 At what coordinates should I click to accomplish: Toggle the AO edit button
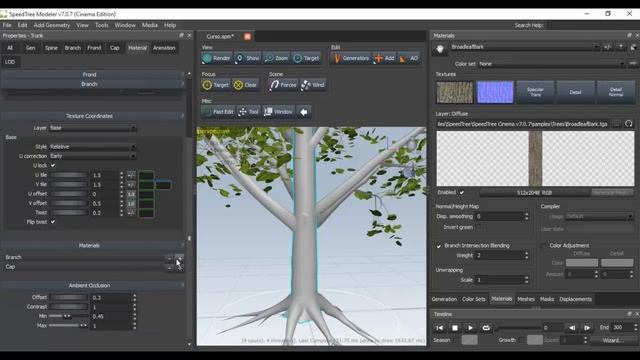[409, 58]
